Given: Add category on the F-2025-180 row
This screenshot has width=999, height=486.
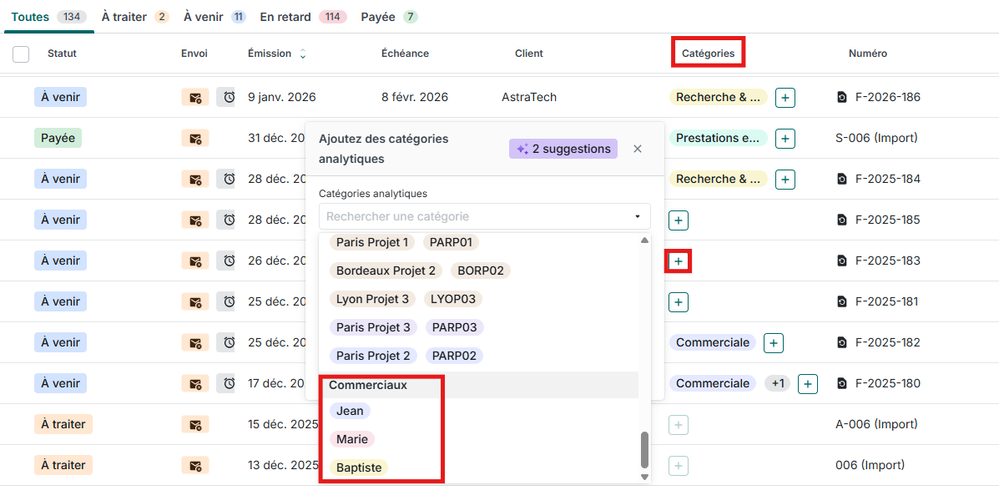Looking at the screenshot, I should point(808,384).
